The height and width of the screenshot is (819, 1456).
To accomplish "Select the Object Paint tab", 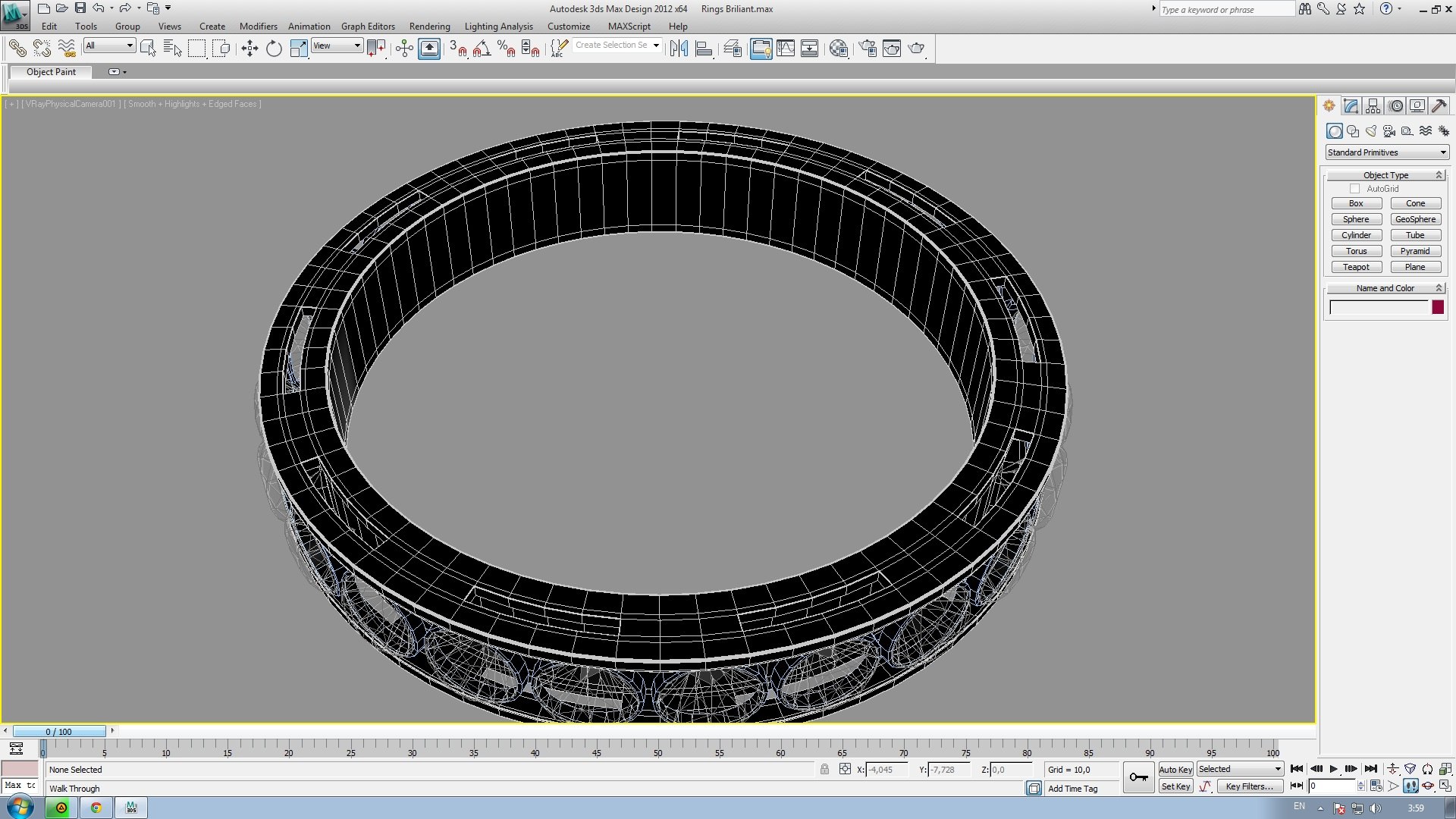I will [x=51, y=72].
